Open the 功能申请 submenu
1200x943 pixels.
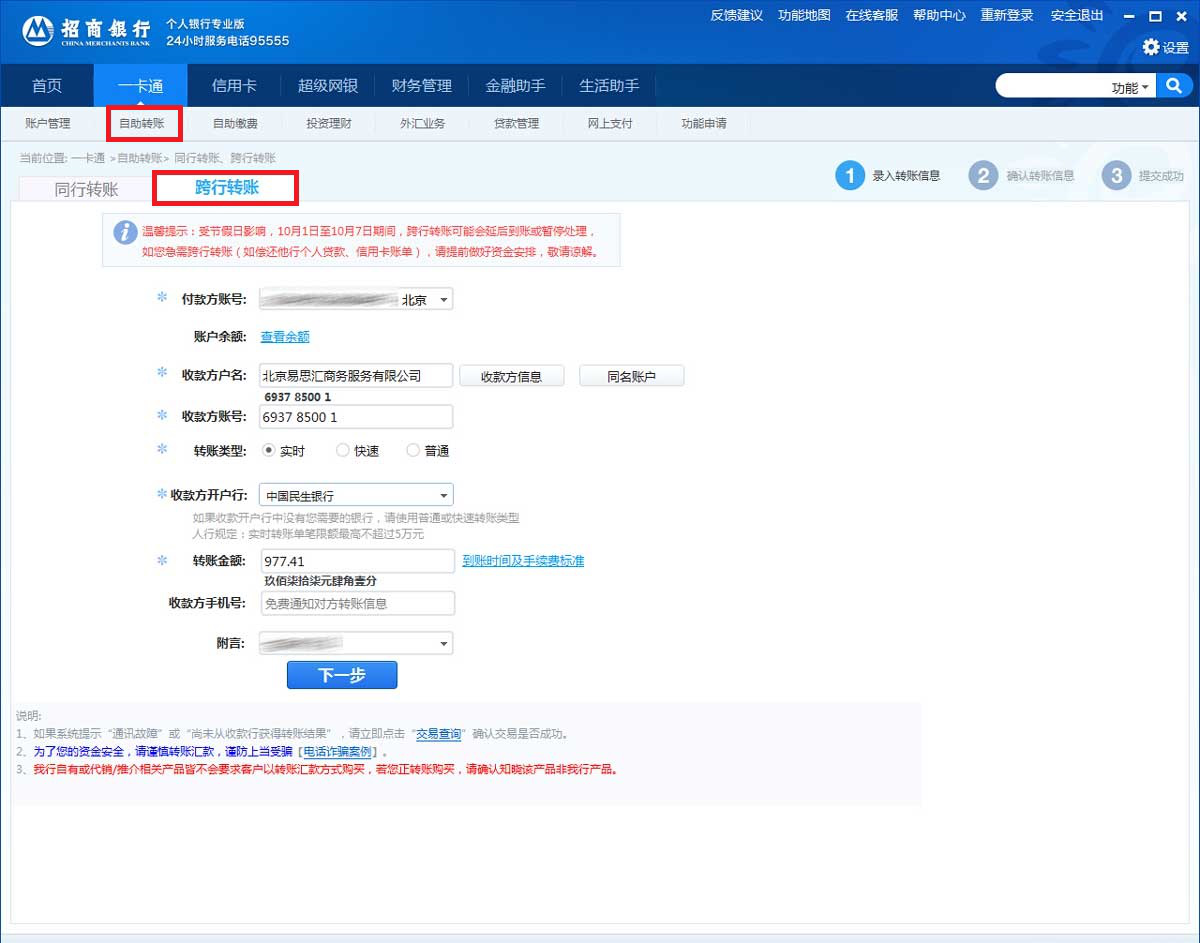pyautogui.click(x=704, y=124)
